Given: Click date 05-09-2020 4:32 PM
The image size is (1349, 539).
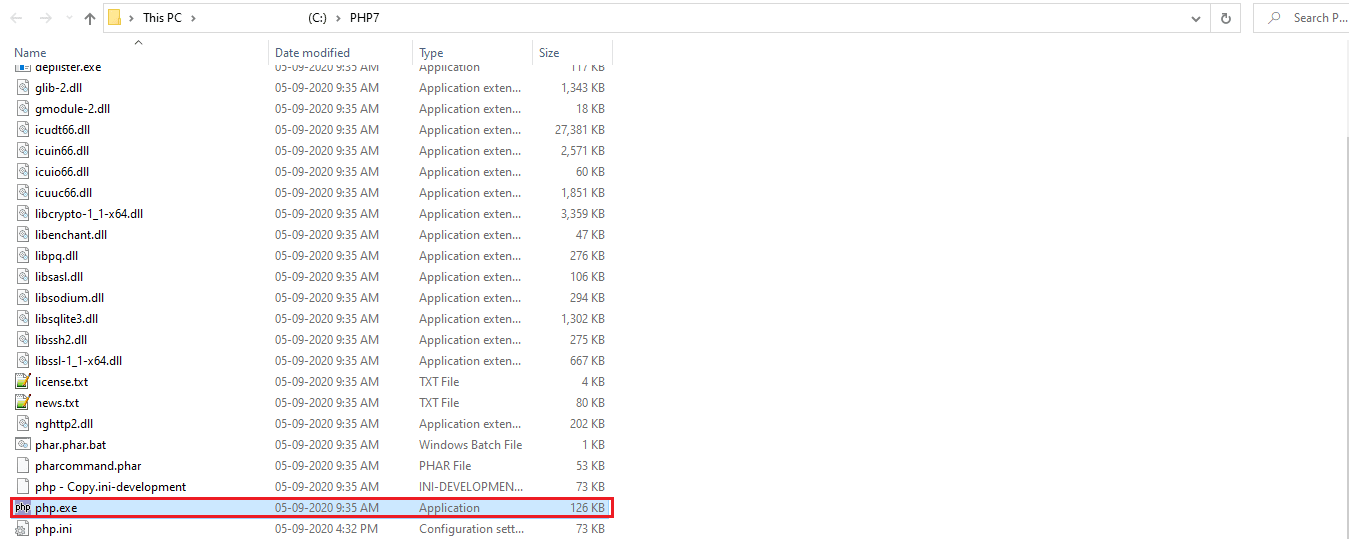Looking at the screenshot, I should tap(327, 529).
